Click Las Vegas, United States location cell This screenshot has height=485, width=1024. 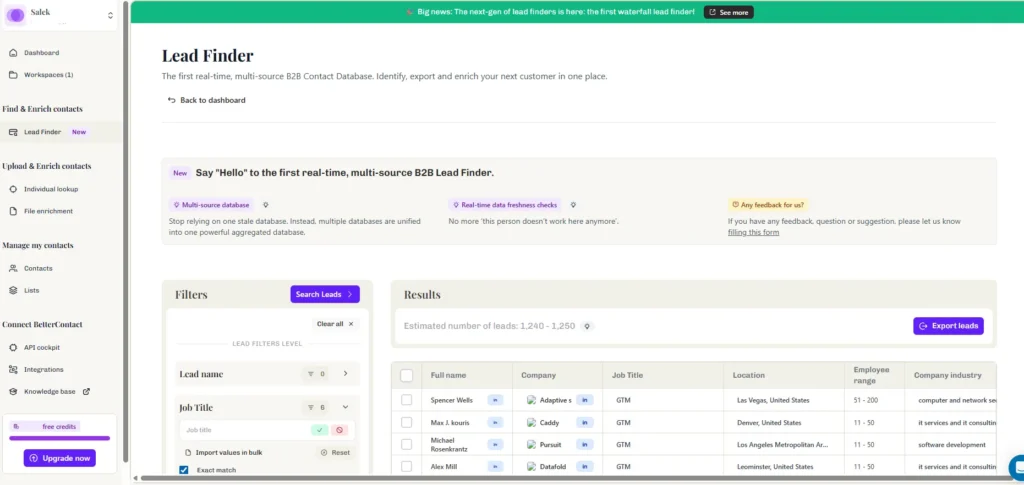tap(773, 400)
